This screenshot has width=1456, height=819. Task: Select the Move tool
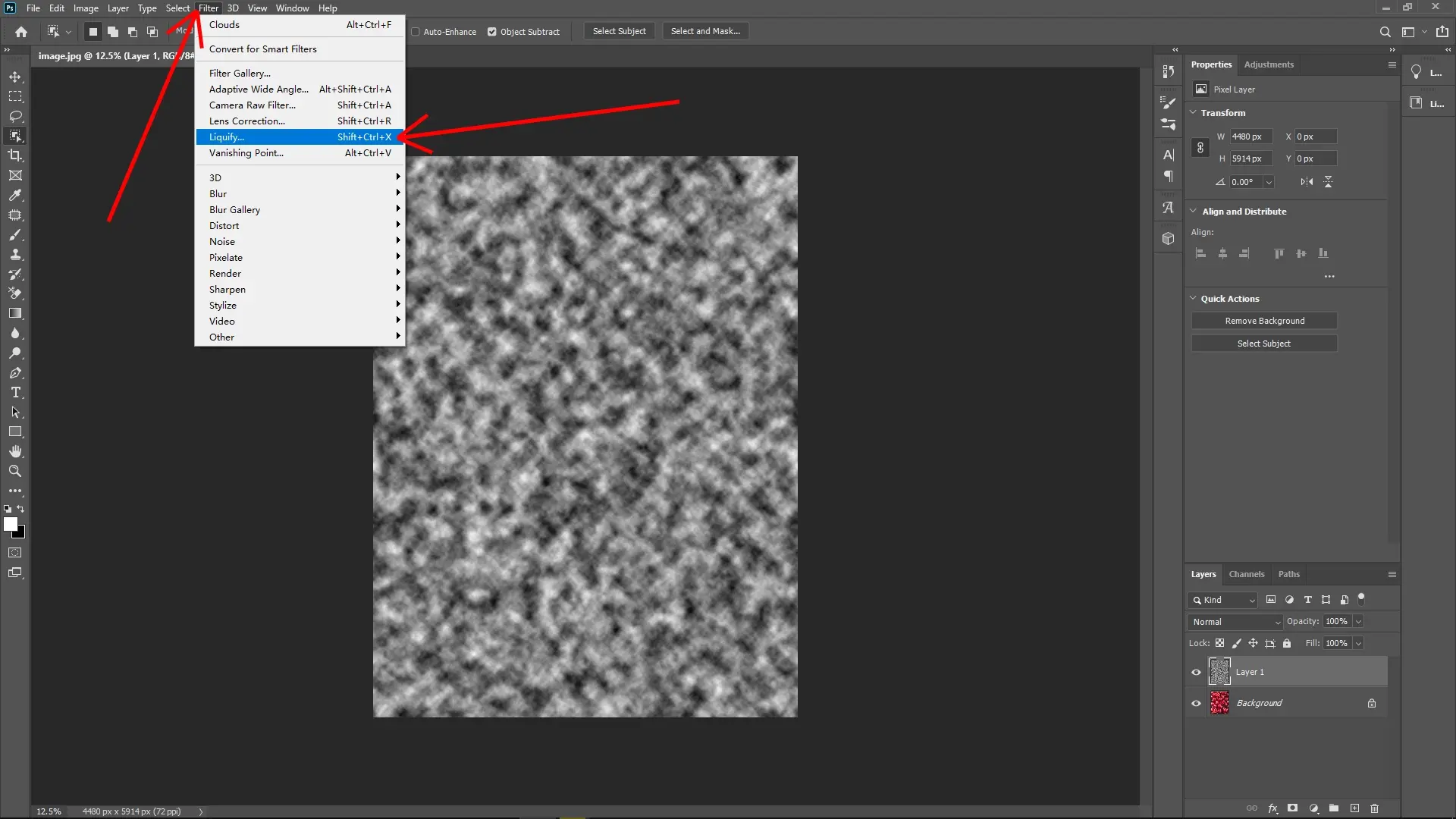(15, 76)
